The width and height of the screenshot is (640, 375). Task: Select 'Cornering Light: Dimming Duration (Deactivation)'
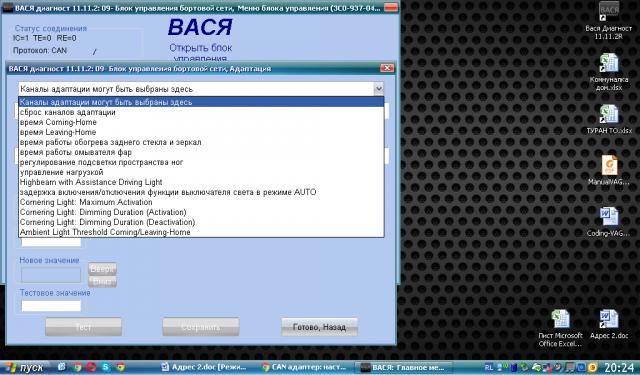point(201,222)
